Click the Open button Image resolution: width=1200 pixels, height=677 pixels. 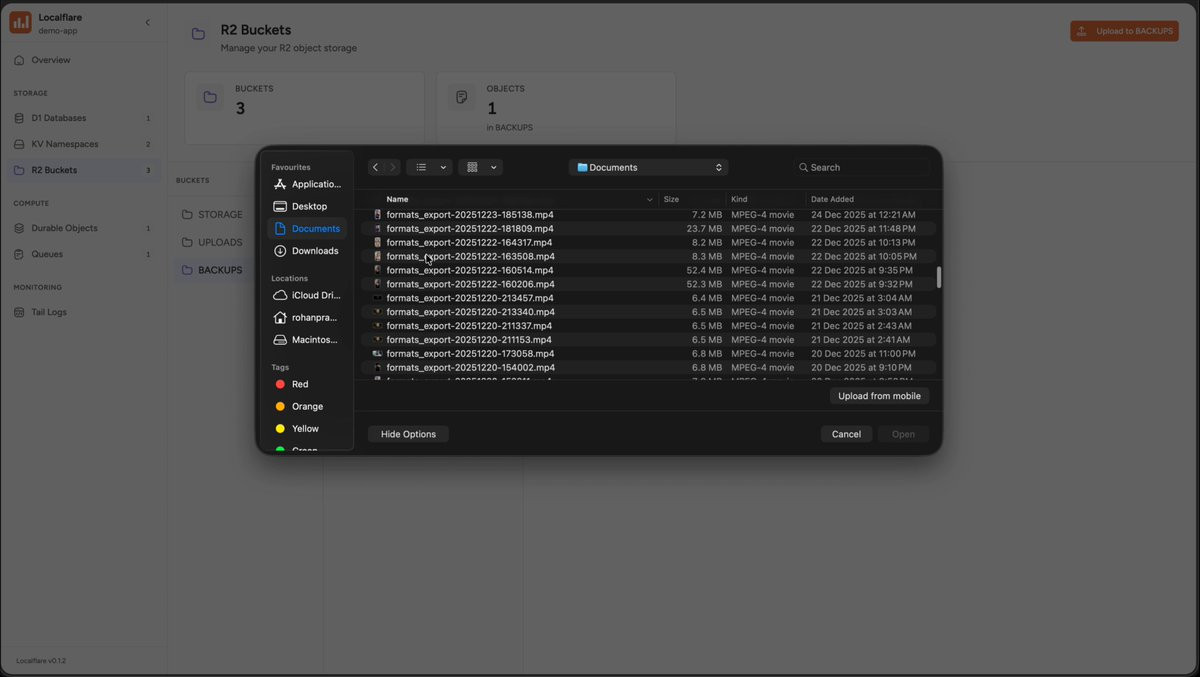903,434
